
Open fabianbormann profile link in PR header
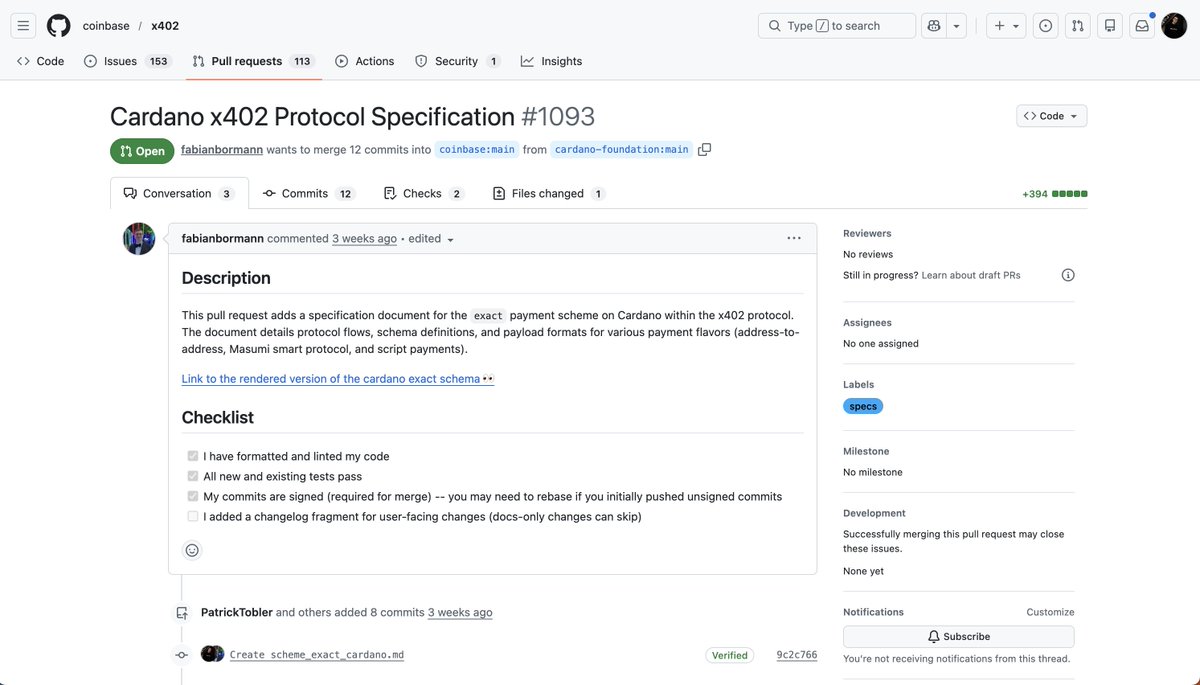coord(222,150)
